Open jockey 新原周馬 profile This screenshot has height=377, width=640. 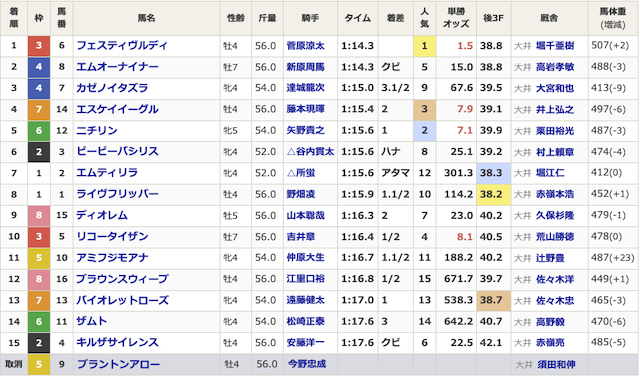[305, 67]
